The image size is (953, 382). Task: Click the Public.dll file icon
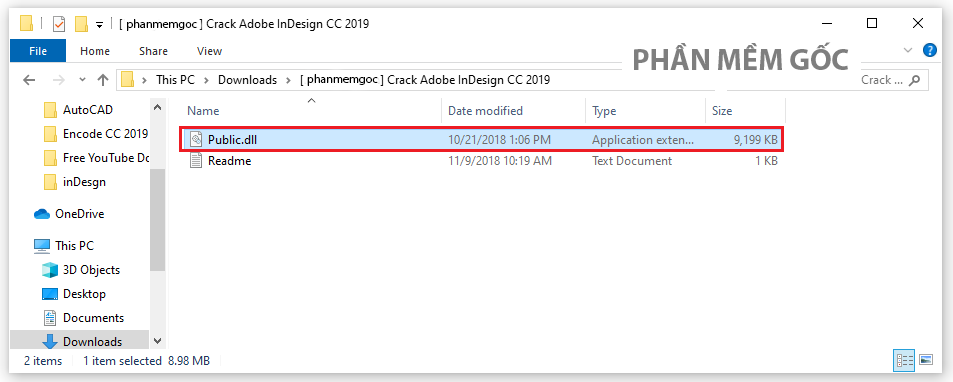point(196,140)
